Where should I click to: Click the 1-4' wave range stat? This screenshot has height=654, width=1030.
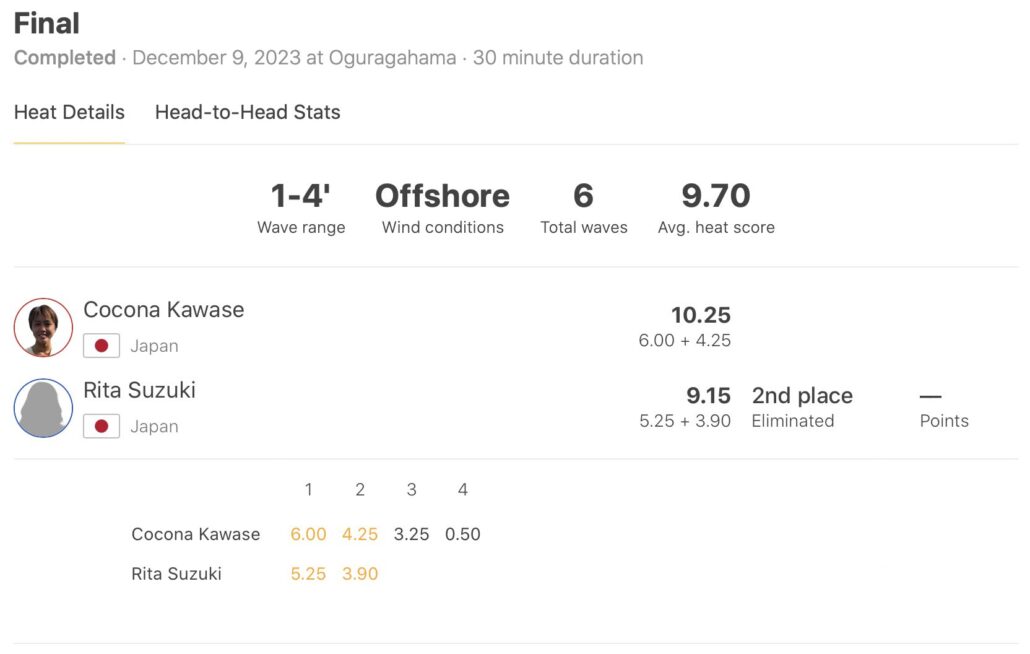coord(301,197)
